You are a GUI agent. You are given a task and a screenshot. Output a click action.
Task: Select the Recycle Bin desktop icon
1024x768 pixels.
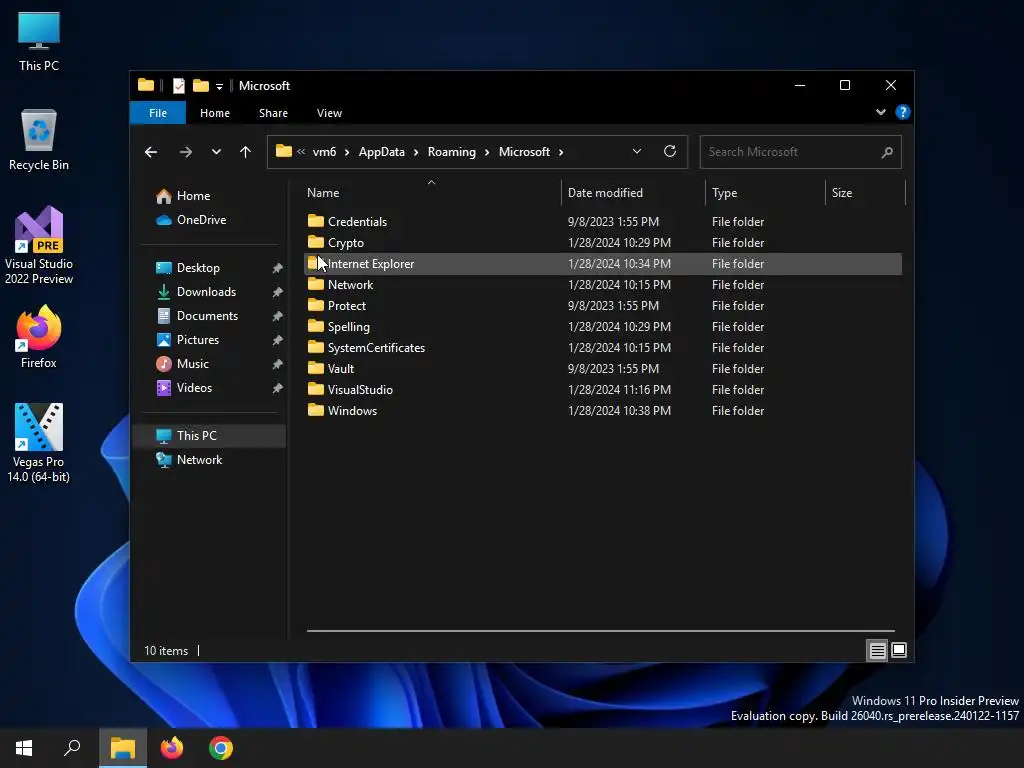(39, 140)
